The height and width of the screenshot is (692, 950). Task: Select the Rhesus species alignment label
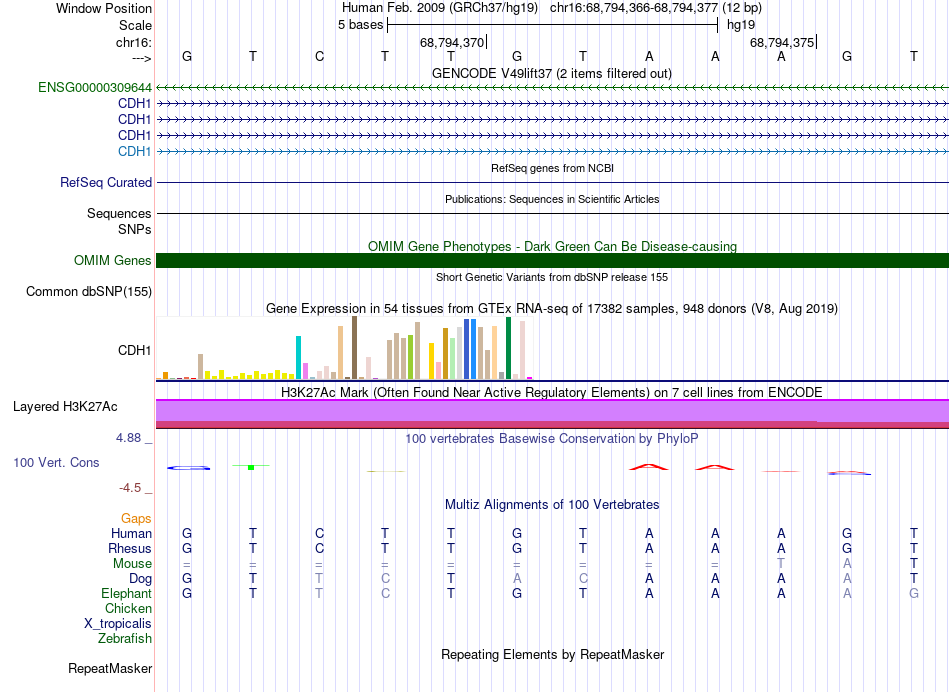point(130,549)
